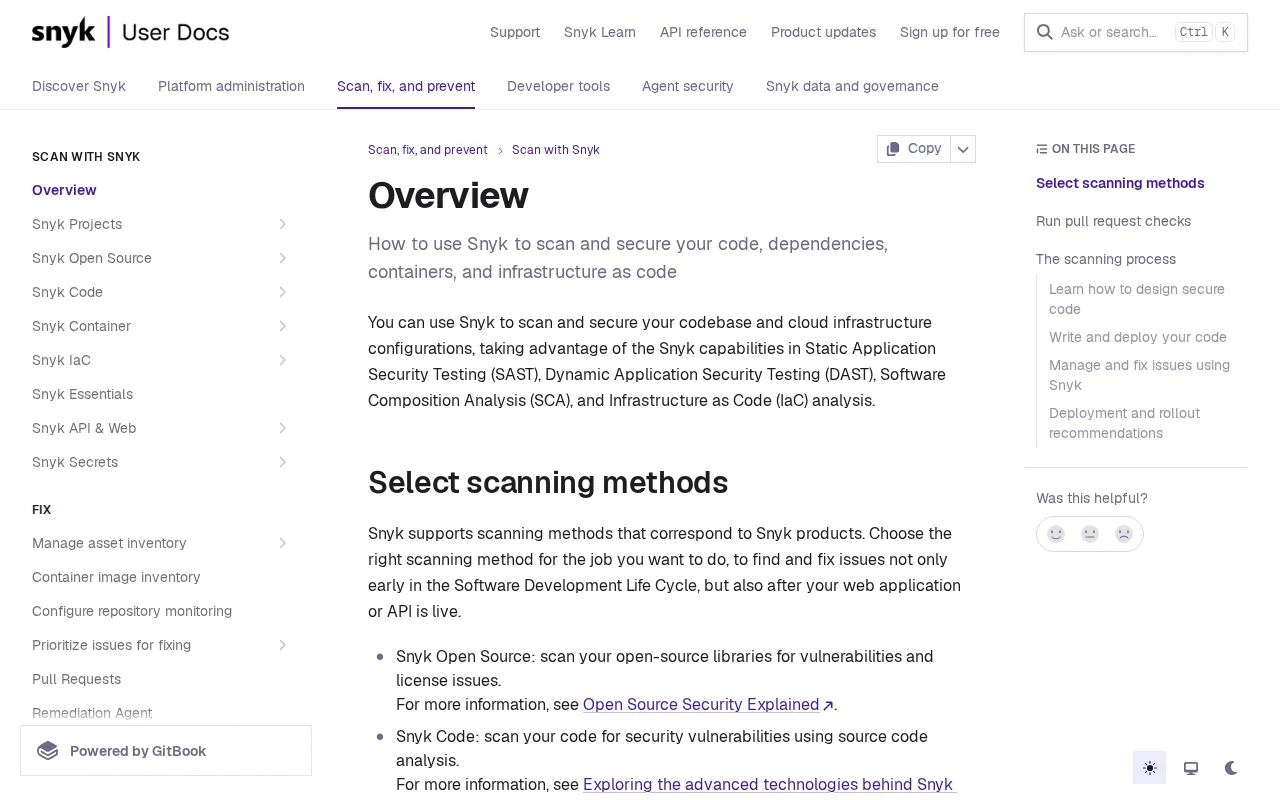Open Remediation Agent sidebar page
This screenshot has width=1280, height=800.
92,713
